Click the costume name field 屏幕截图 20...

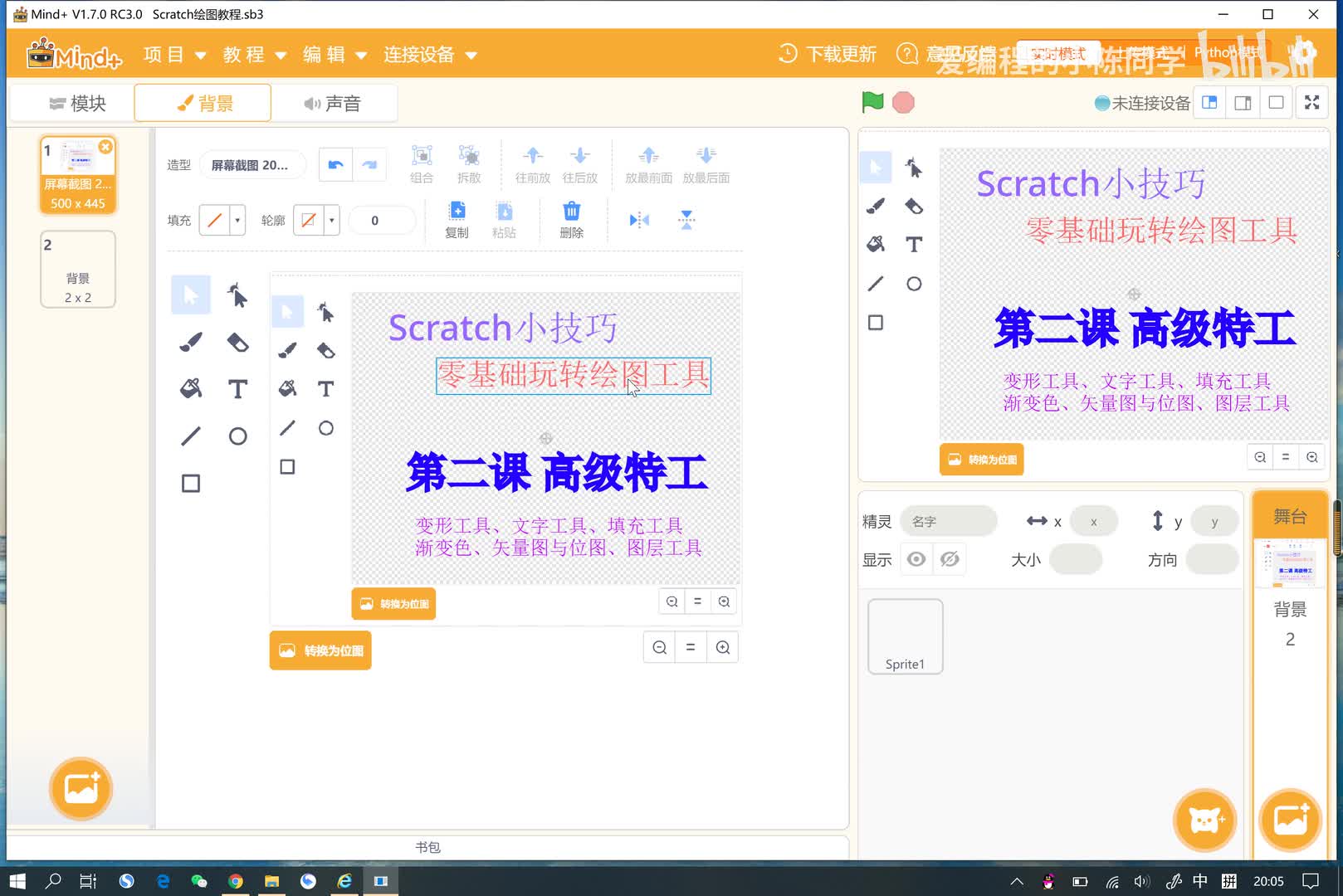pos(252,165)
